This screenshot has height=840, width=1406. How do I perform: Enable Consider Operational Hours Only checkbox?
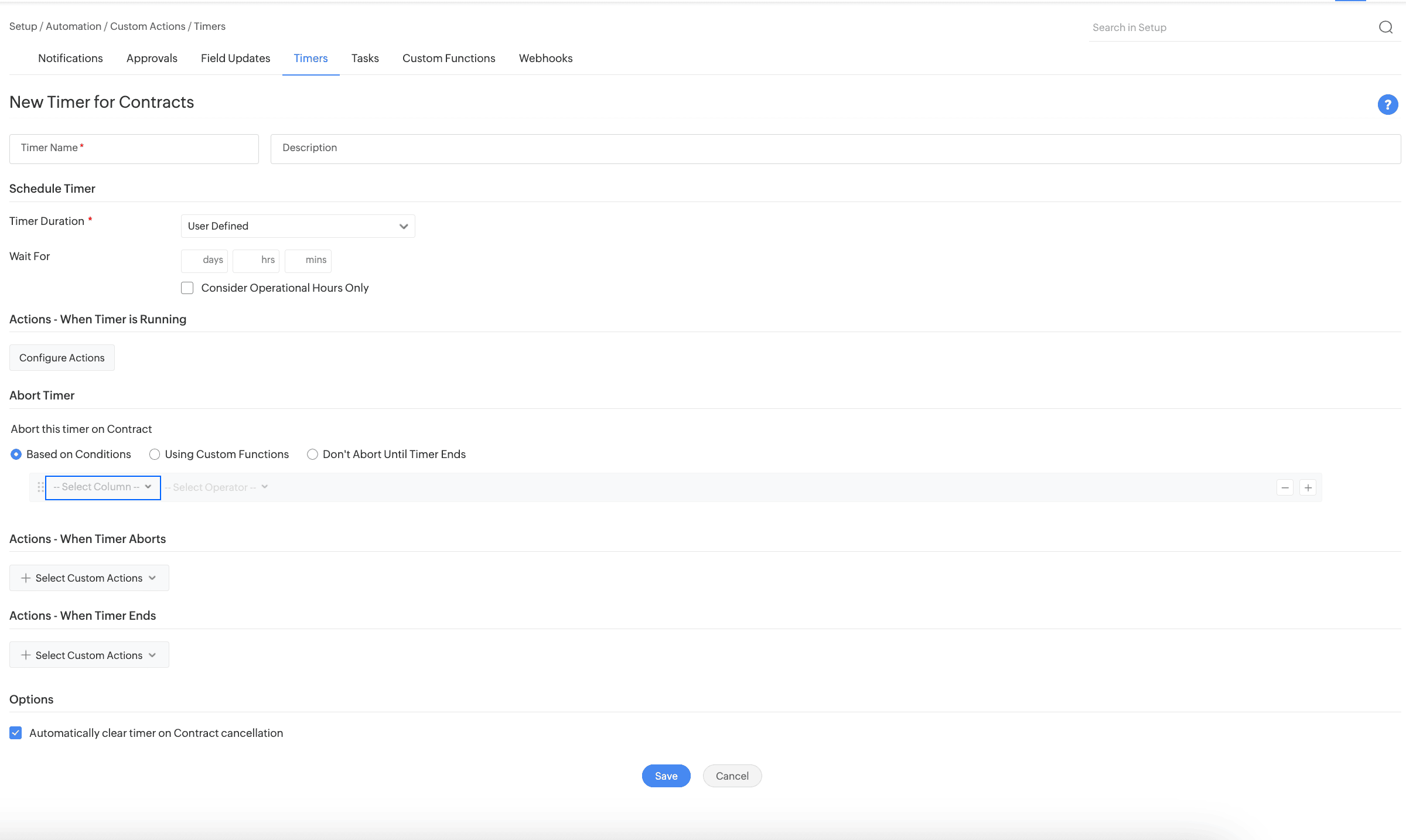click(x=187, y=288)
